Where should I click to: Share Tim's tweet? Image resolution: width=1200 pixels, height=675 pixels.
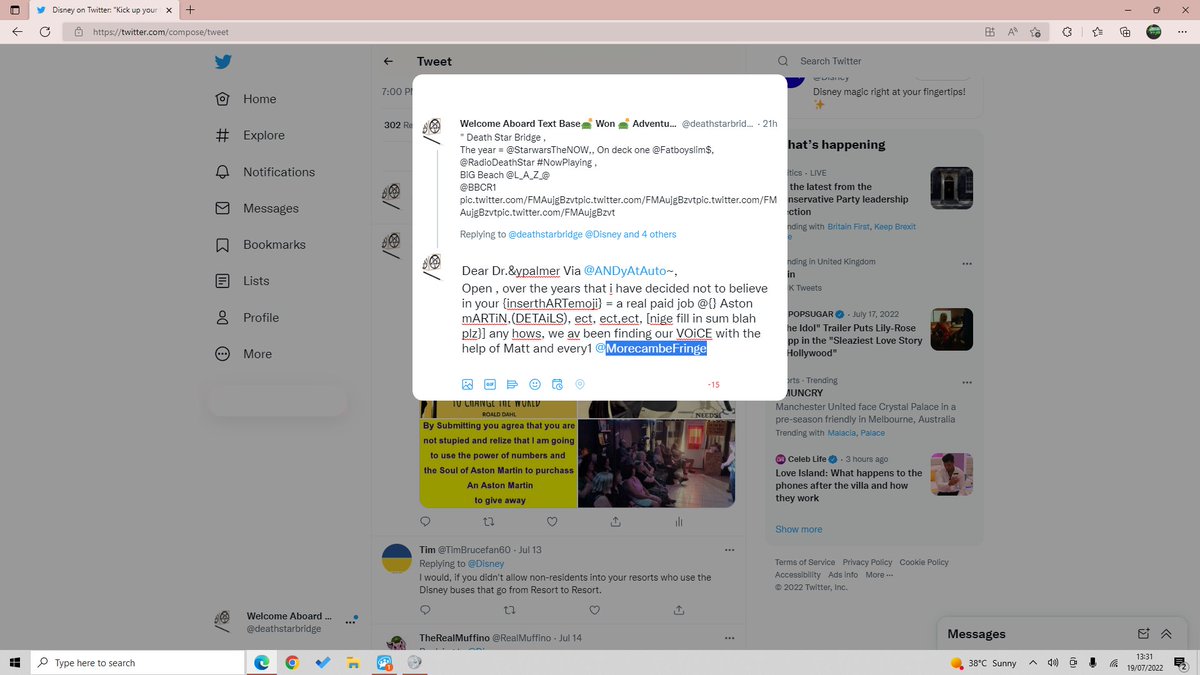click(679, 610)
